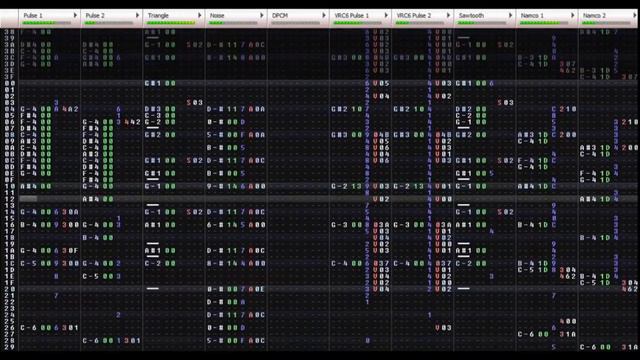The image size is (640, 360).
Task: Select row number 1C in the row column
Action: click(10, 263)
